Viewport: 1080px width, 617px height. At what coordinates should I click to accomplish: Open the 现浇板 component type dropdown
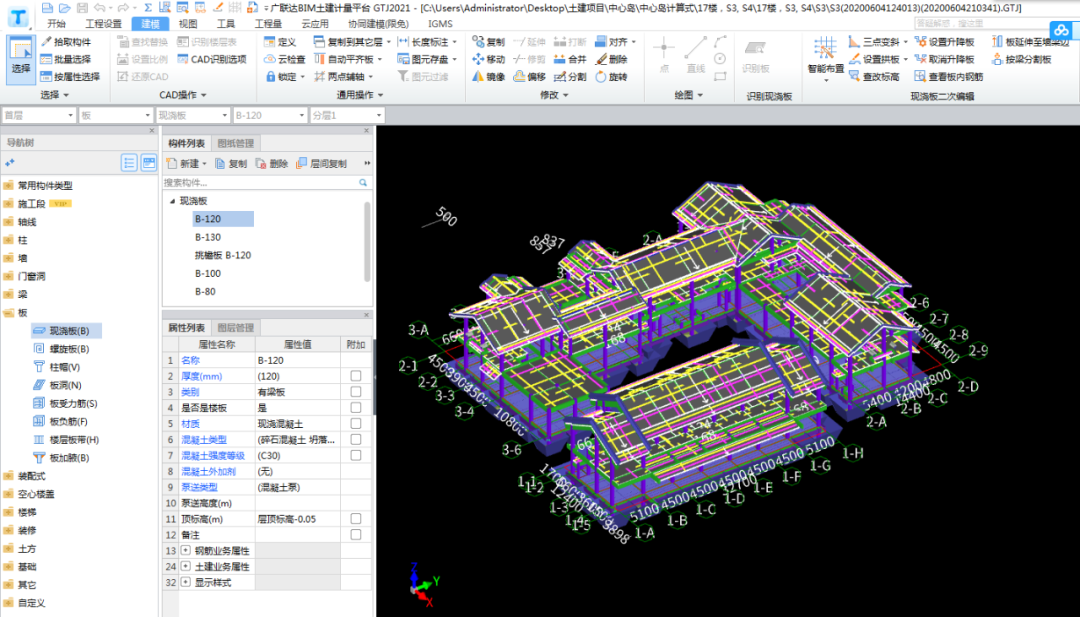click(192, 115)
